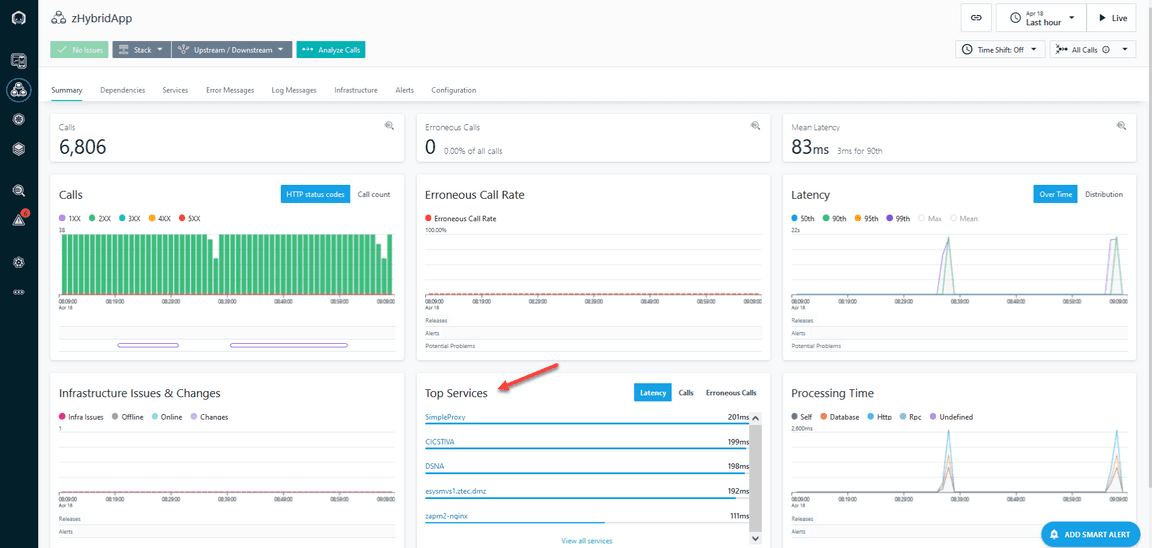Click the magnifier icon on Erroneous Calls card
Image resolution: width=1152 pixels, height=548 pixels.
click(x=755, y=126)
